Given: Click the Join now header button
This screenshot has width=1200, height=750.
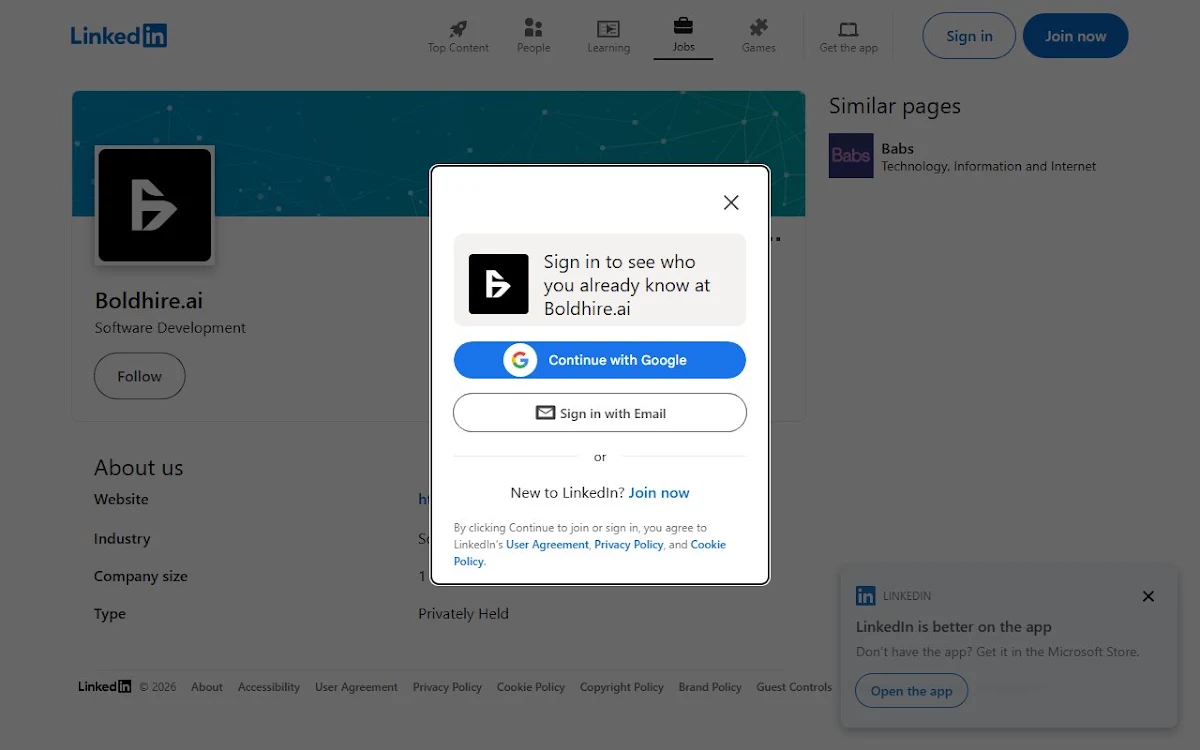Looking at the screenshot, I should pyautogui.click(x=1076, y=36).
